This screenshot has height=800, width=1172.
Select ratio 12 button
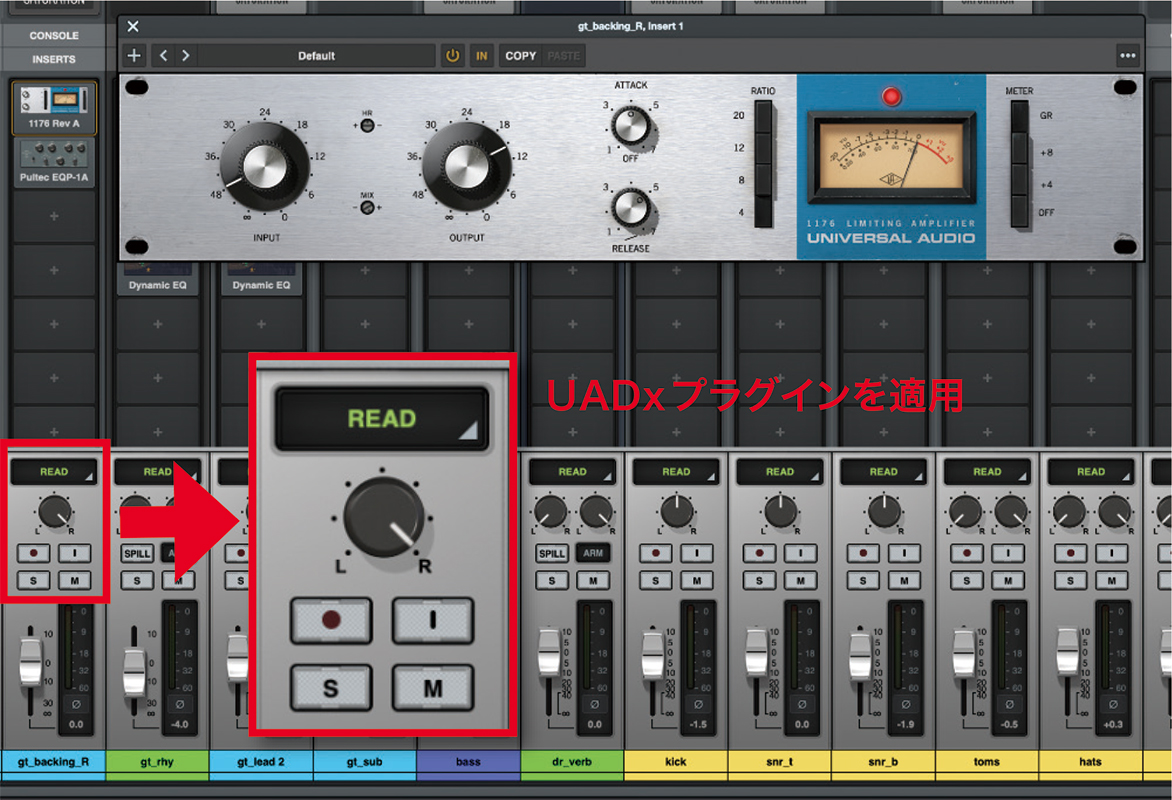click(x=762, y=149)
